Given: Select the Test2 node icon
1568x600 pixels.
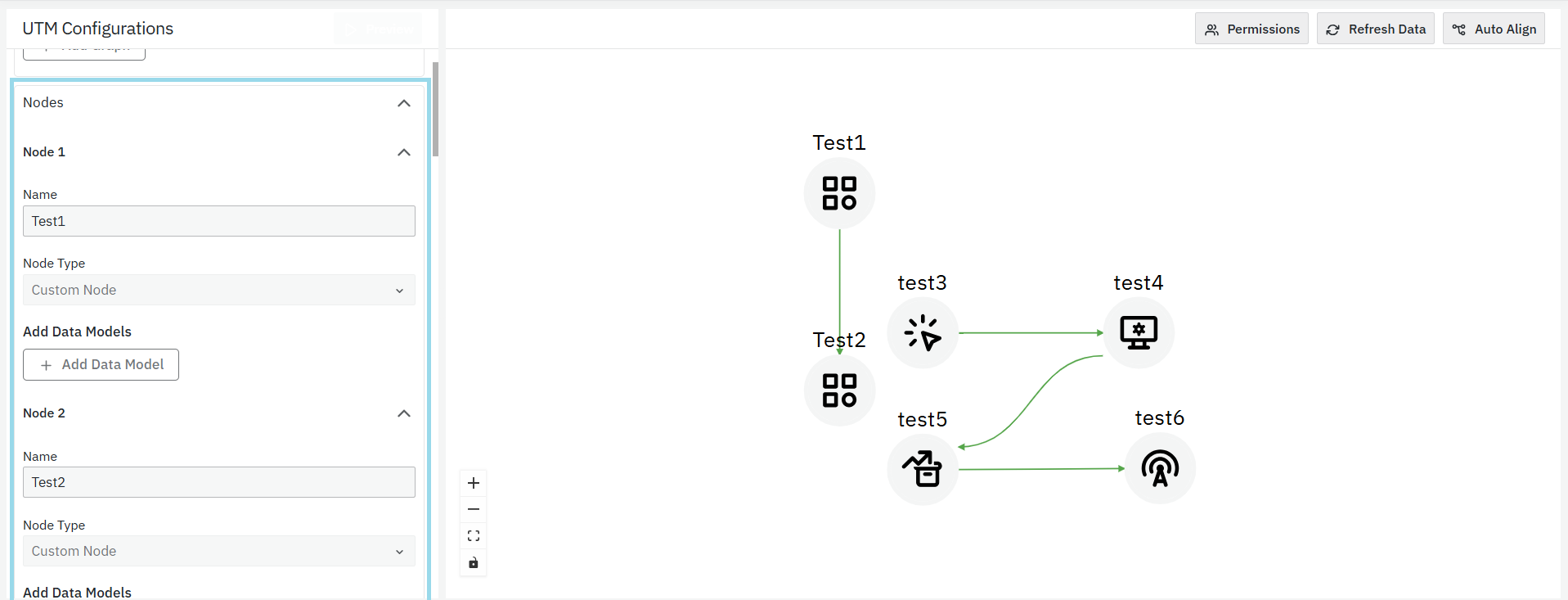Looking at the screenshot, I should 839,390.
